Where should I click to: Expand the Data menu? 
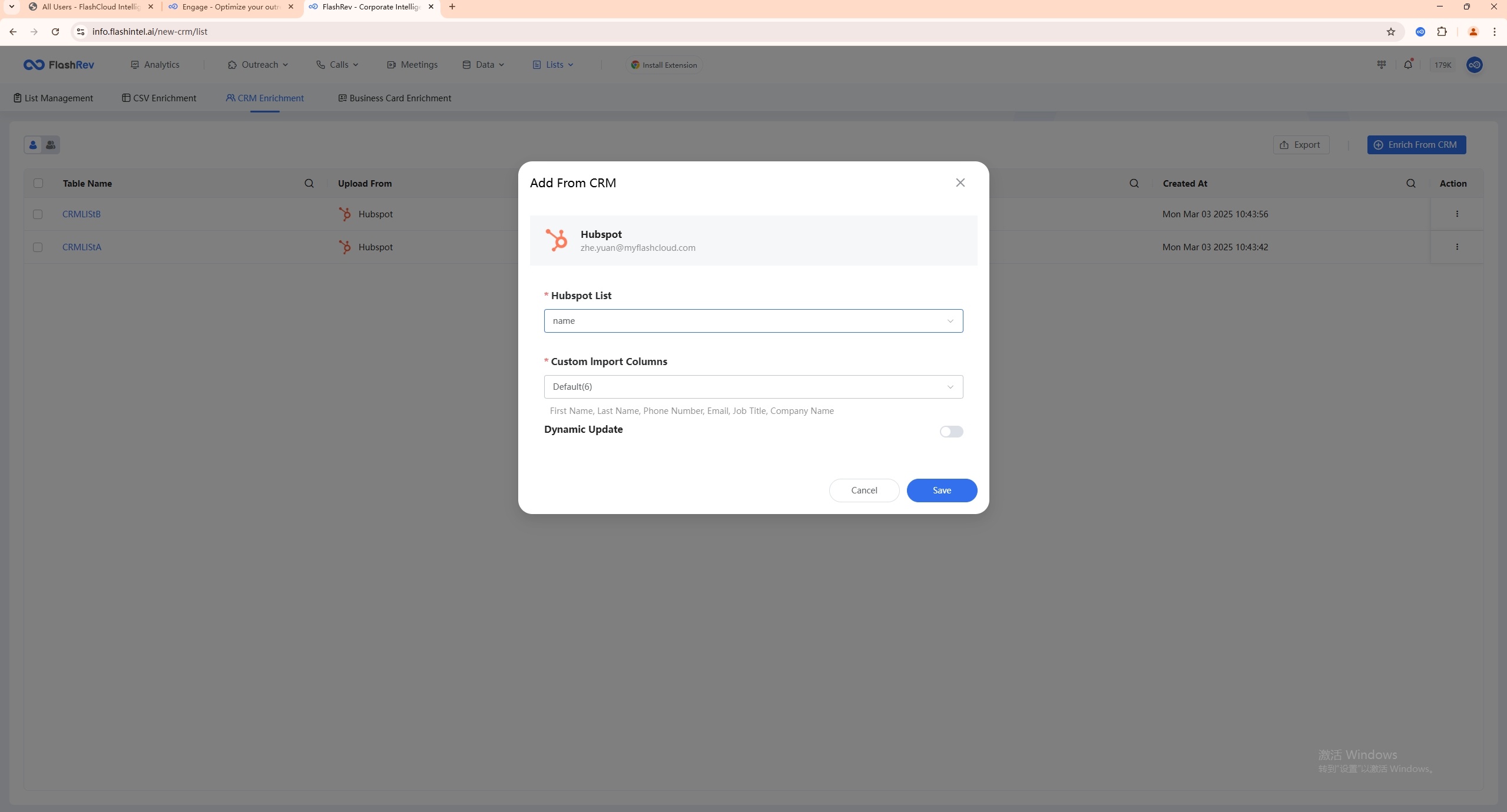point(483,65)
